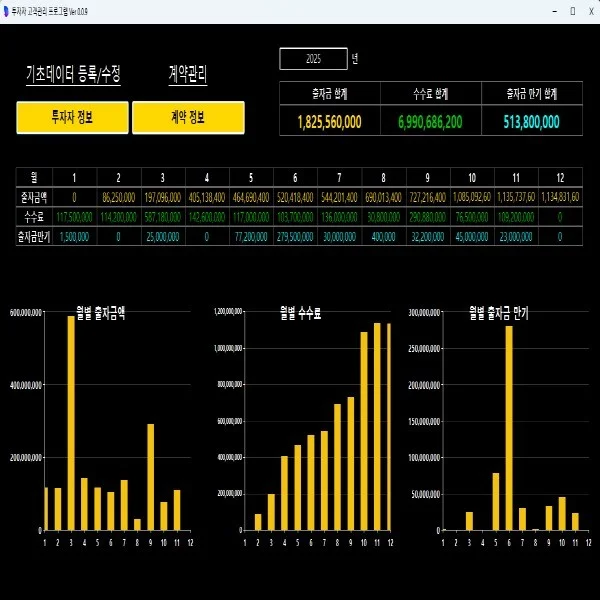
Task: Click the 수수료 row header in the table
Action: 34,216
